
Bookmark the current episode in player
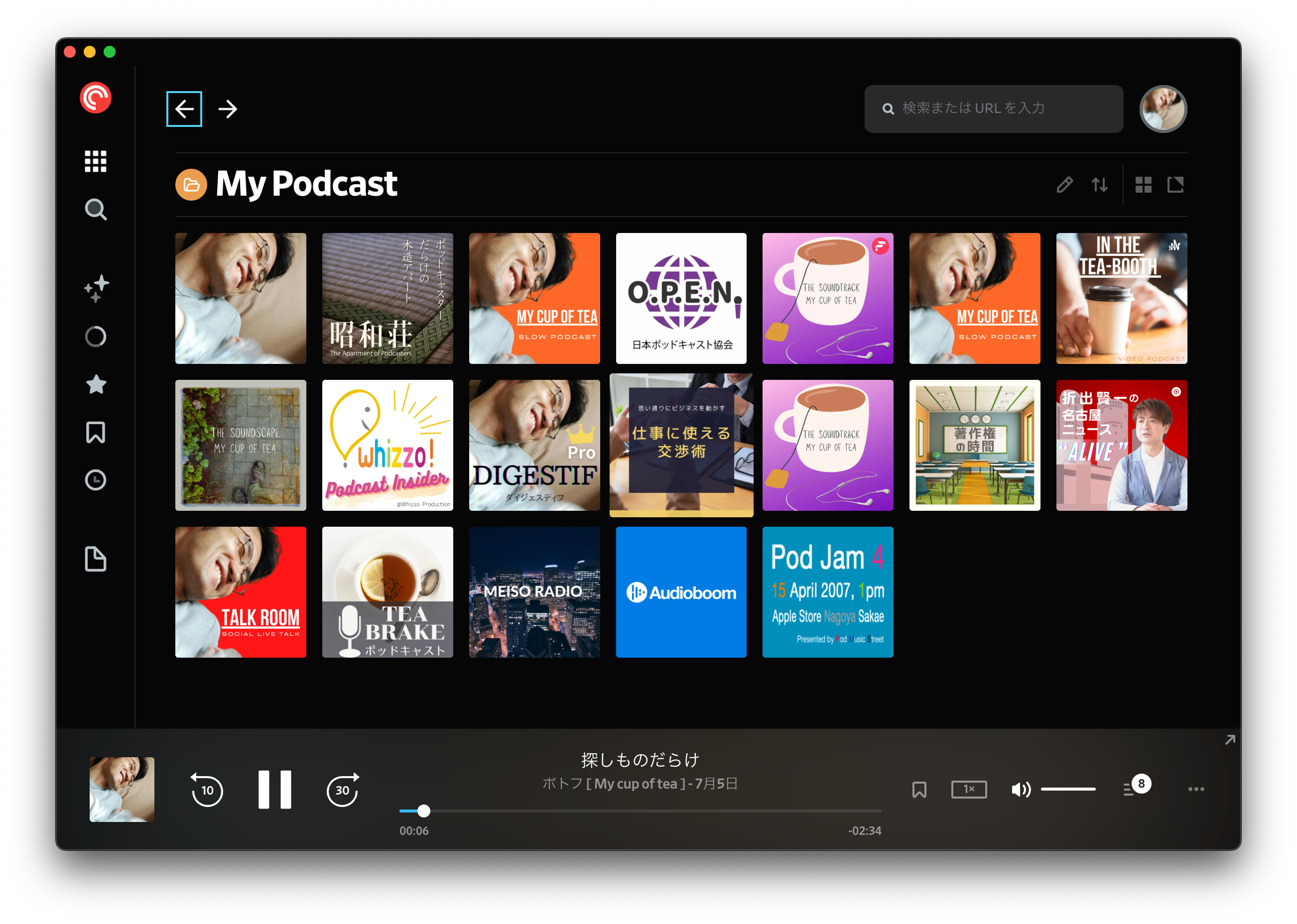pyautogui.click(x=919, y=789)
